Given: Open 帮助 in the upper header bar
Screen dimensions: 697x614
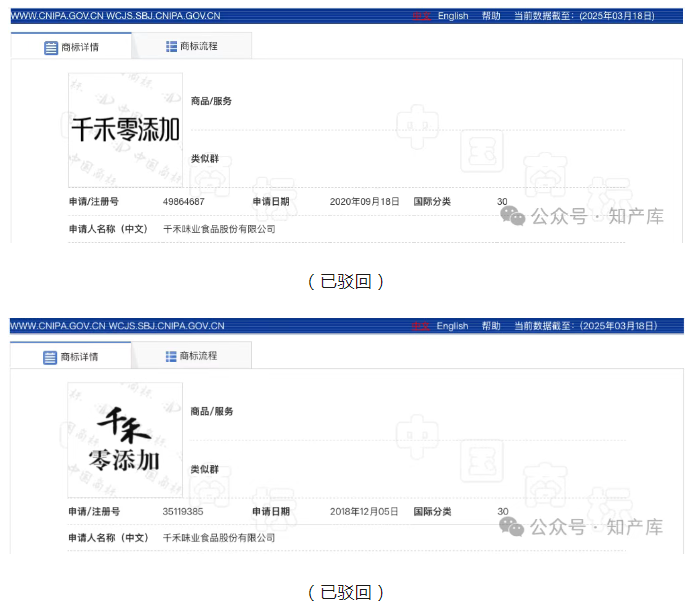Looking at the screenshot, I should pyautogui.click(x=490, y=16).
